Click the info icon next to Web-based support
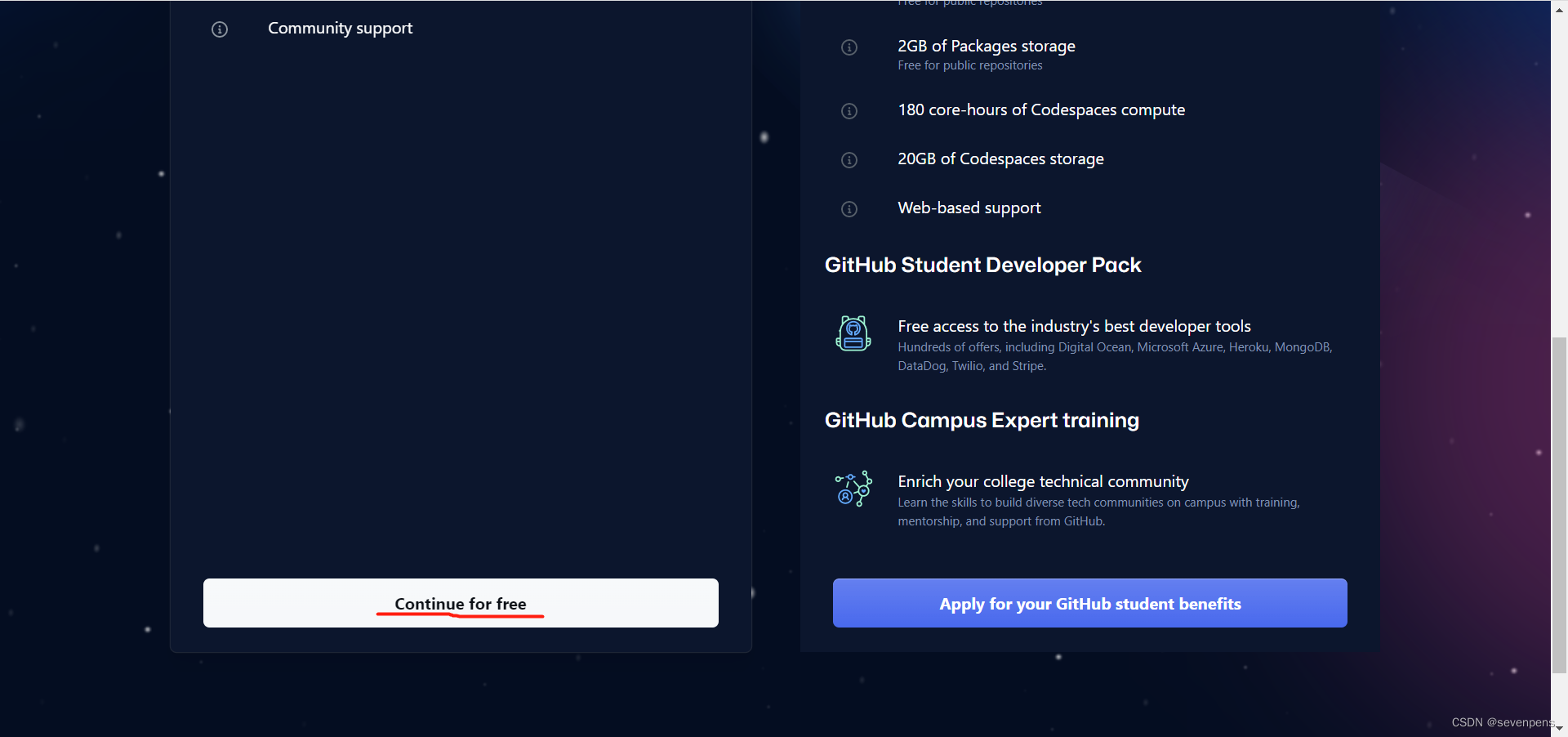Viewport: 1568px width, 737px height. pos(849,209)
